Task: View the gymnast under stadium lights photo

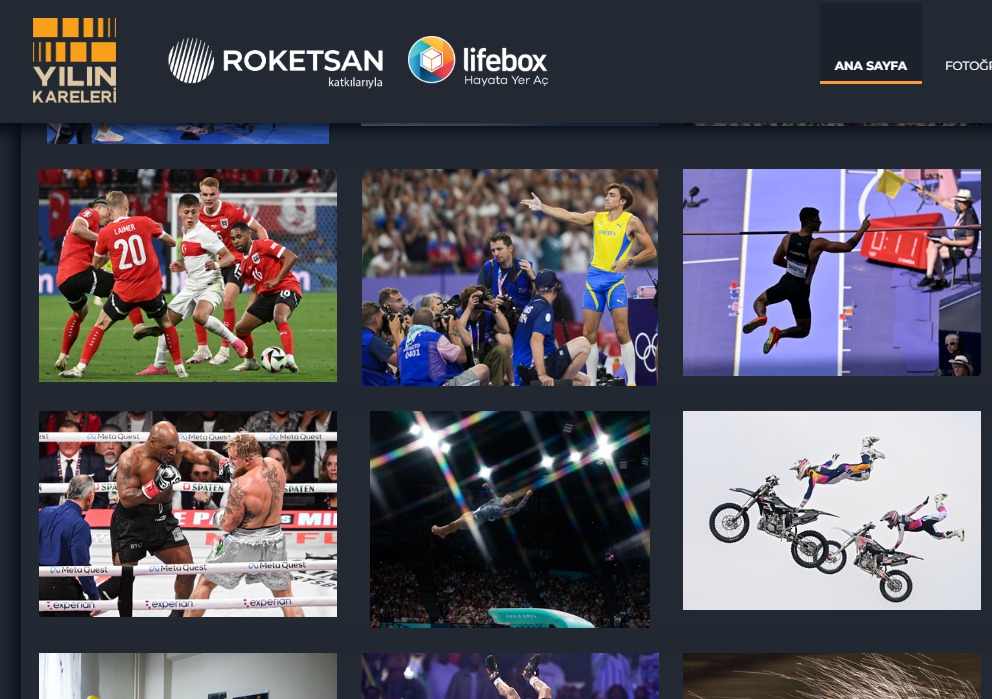Action: click(x=510, y=519)
